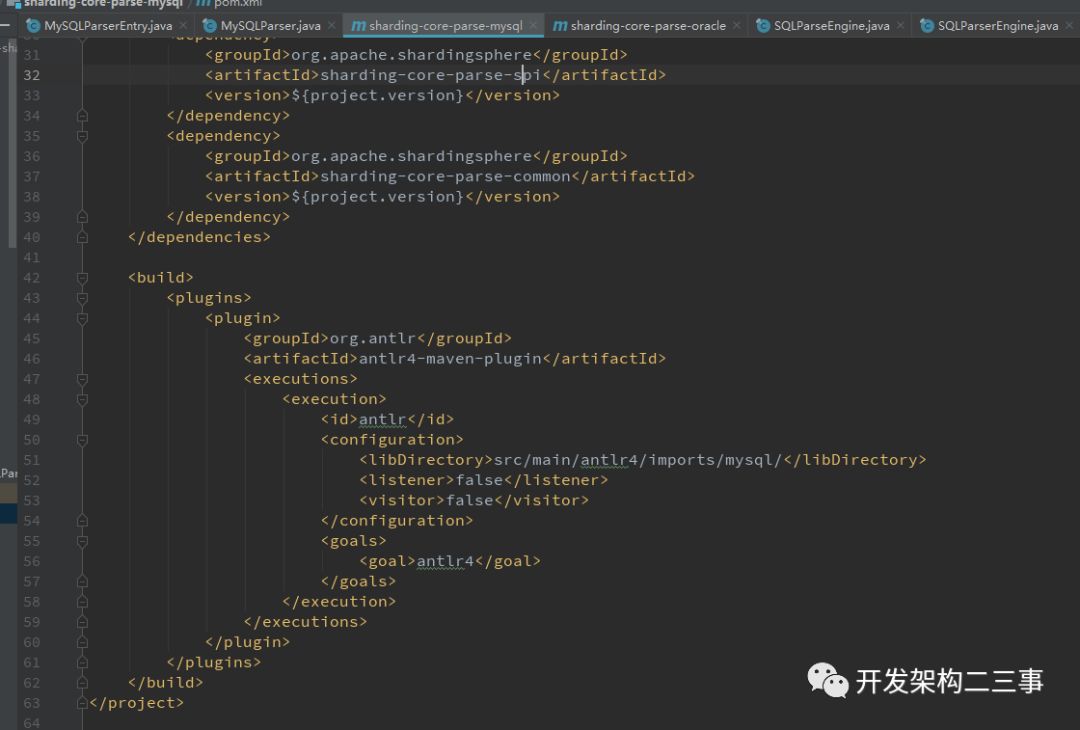Click the closing </project> tag
Screen dimensions: 1080x730
[136, 703]
